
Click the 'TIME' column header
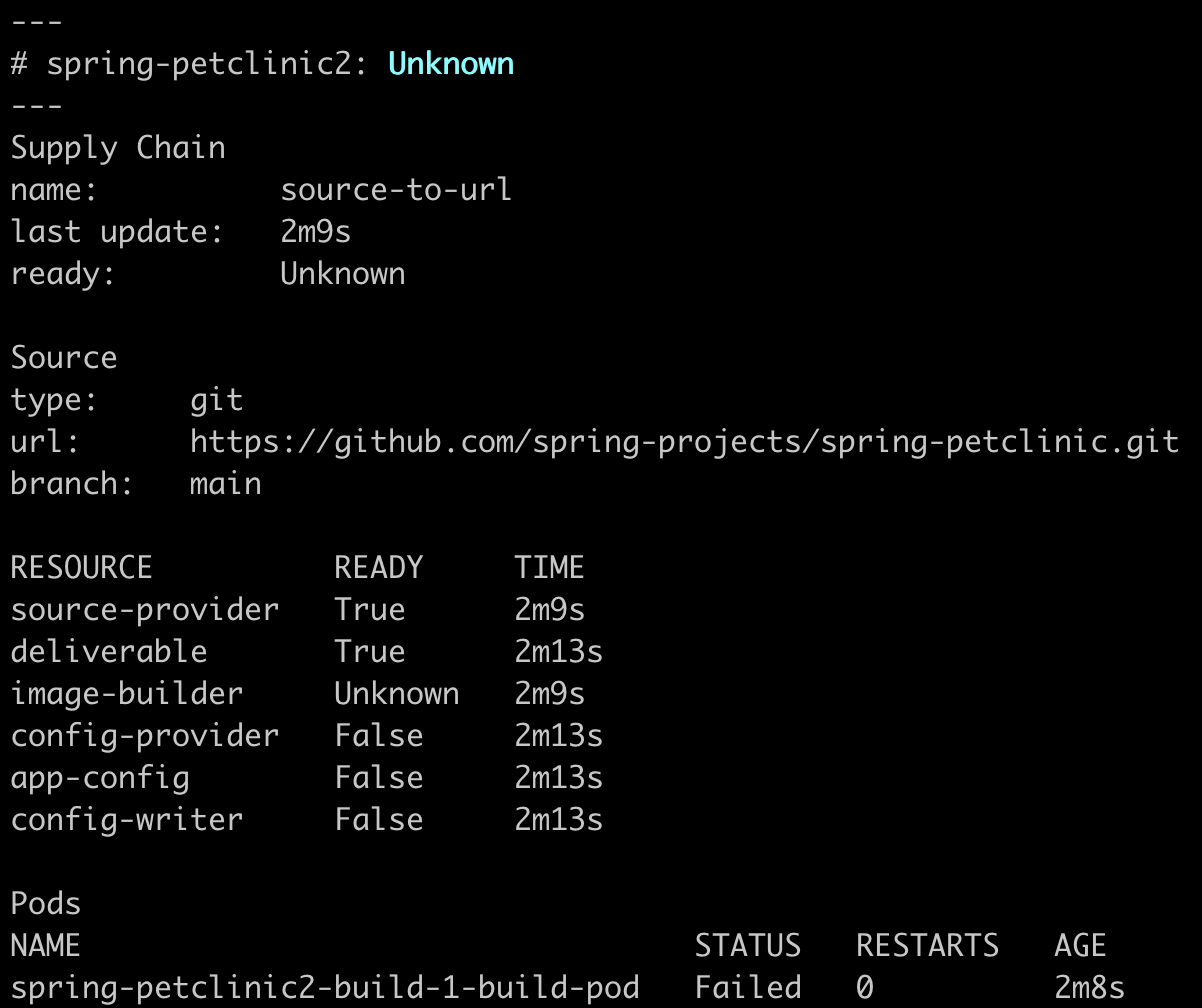coord(550,568)
